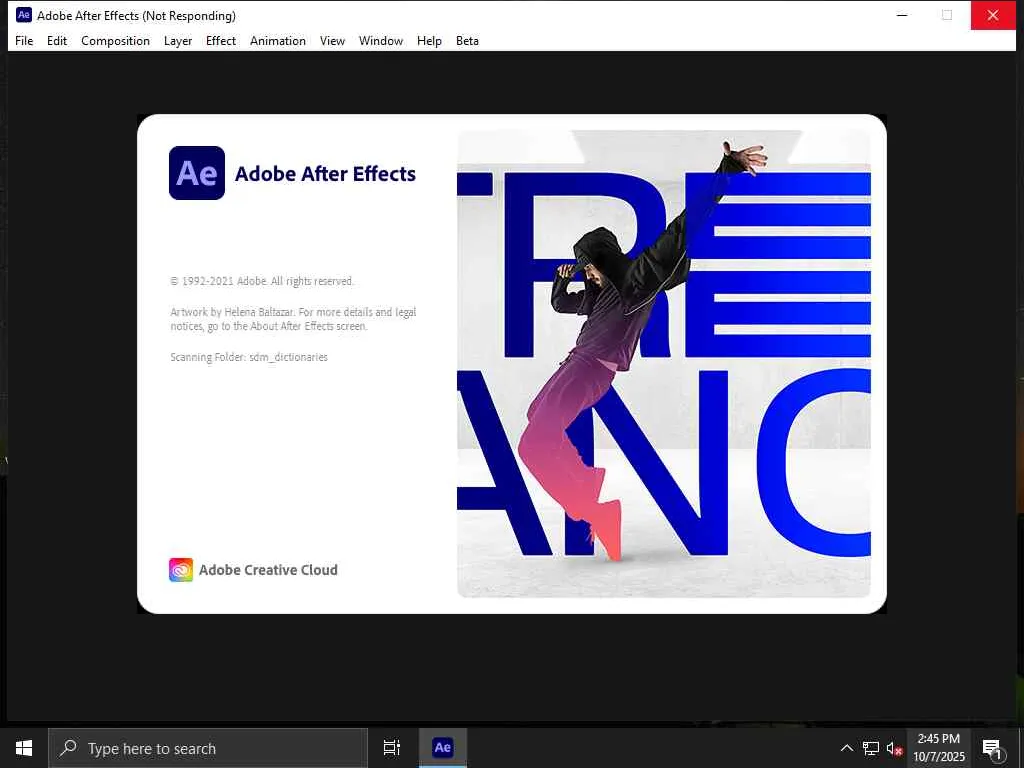Click the muted volume tray icon
The image size is (1024, 768).
(x=894, y=748)
